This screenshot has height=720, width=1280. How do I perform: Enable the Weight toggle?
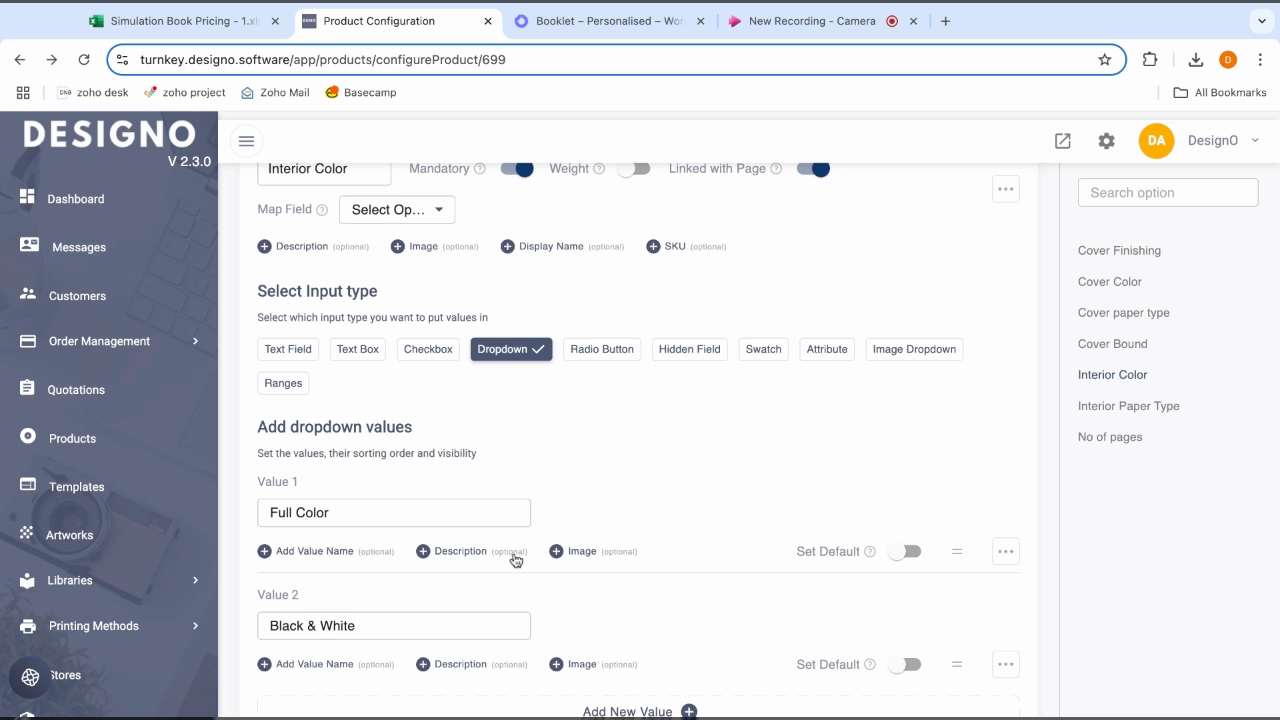633,169
